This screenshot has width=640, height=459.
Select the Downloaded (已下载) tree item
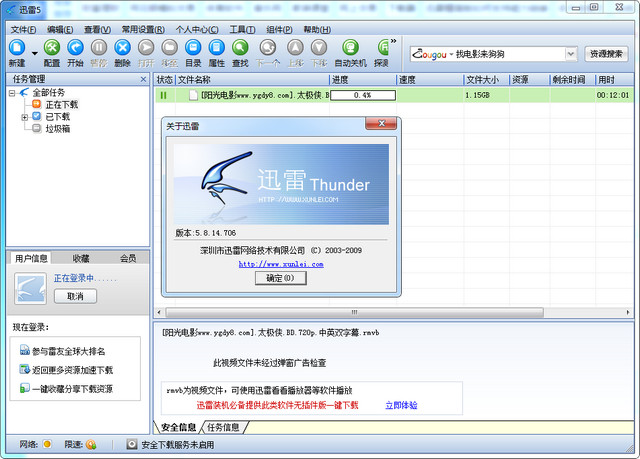click(x=58, y=117)
